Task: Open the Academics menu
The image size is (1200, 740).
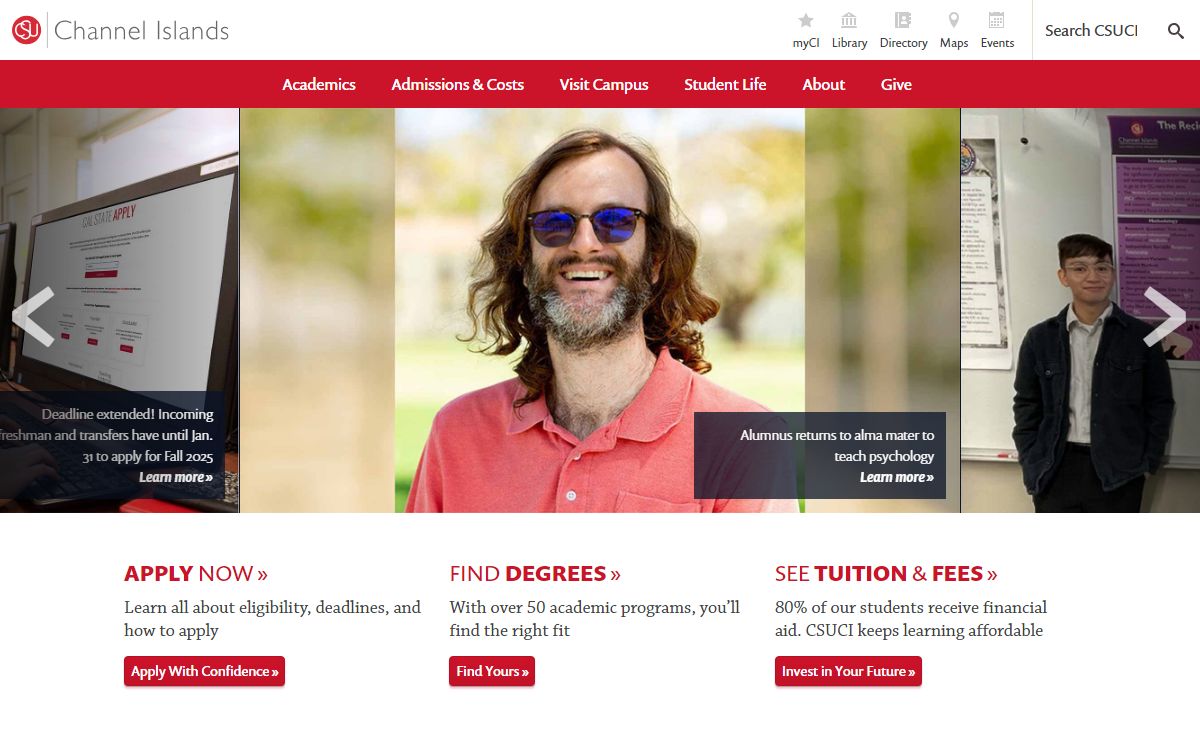Action: 319,84
